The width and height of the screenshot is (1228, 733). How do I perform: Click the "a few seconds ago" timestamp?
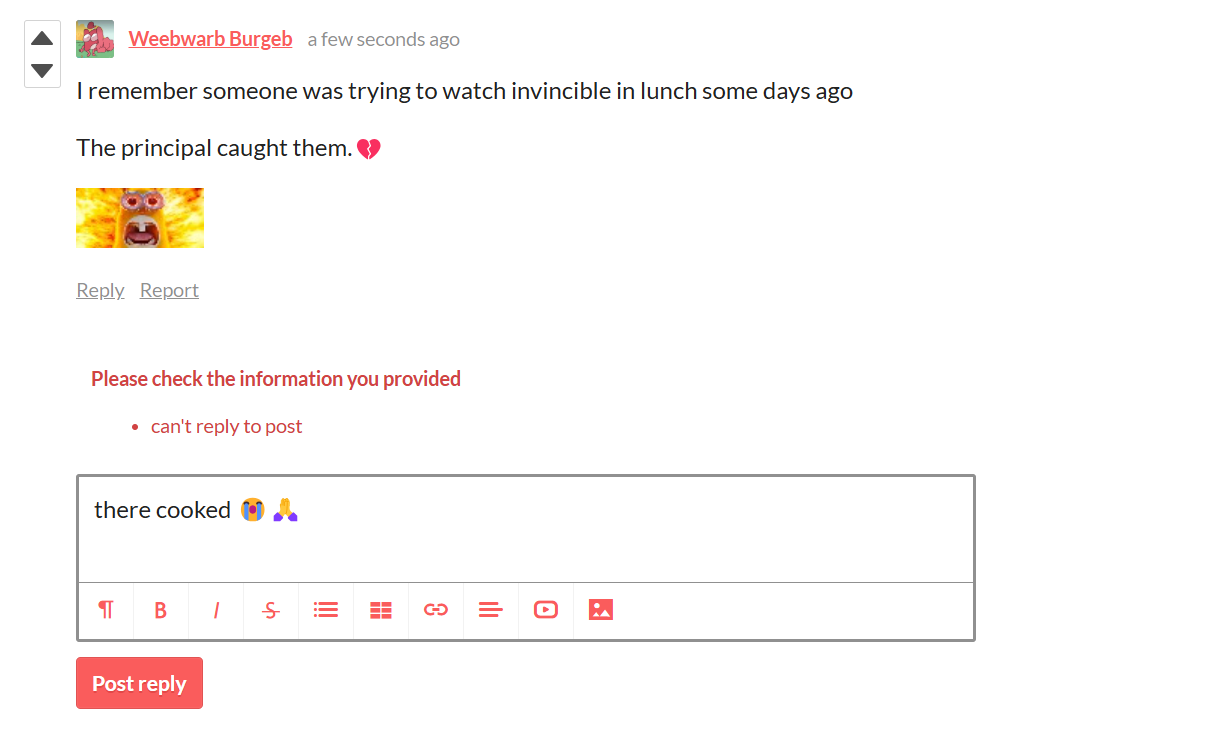(x=383, y=40)
